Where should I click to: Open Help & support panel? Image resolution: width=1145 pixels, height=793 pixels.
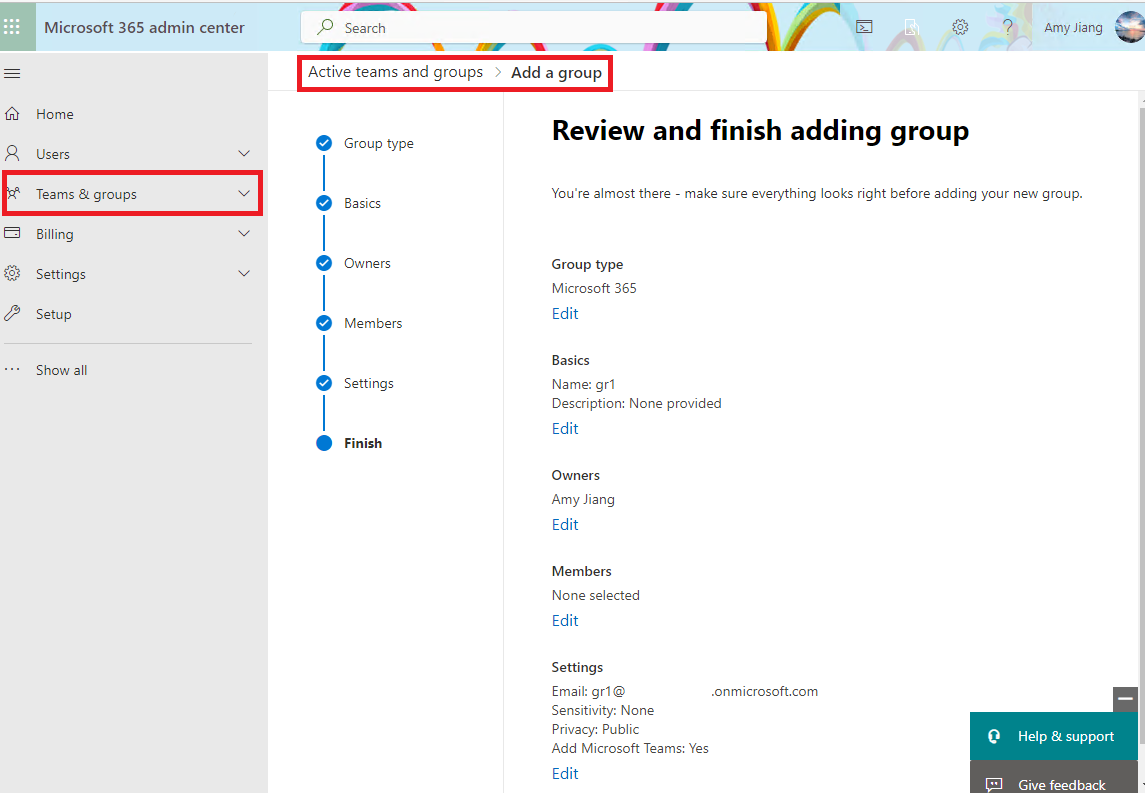(1054, 736)
